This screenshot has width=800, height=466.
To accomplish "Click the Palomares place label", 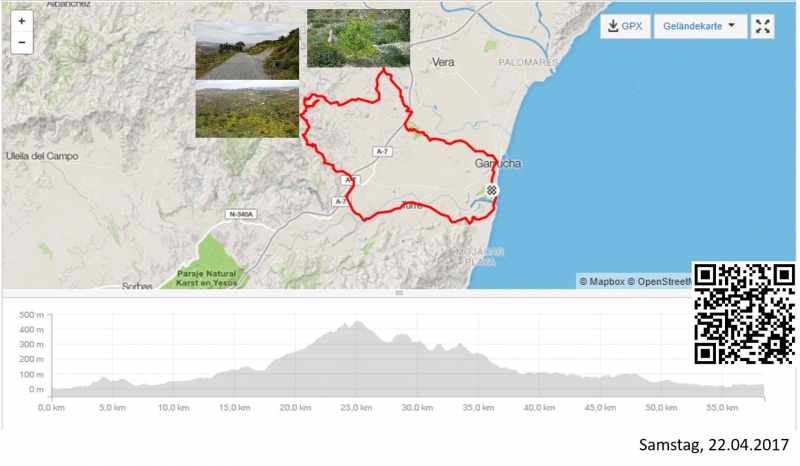I will [x=527, y=62].
